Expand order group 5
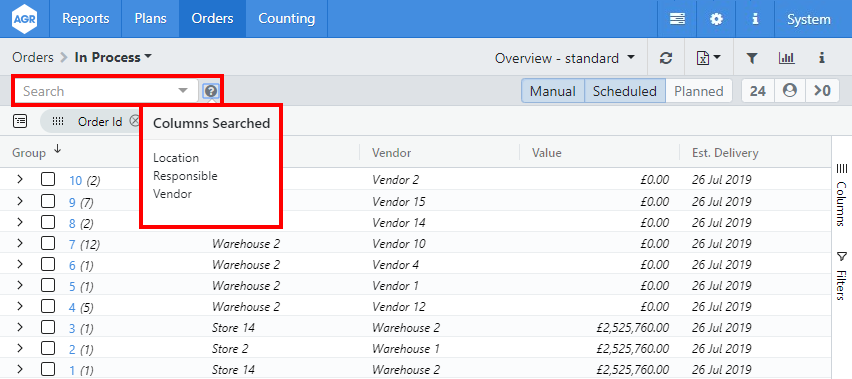Viewport: 852px width, 379px height. pos(20,285)
